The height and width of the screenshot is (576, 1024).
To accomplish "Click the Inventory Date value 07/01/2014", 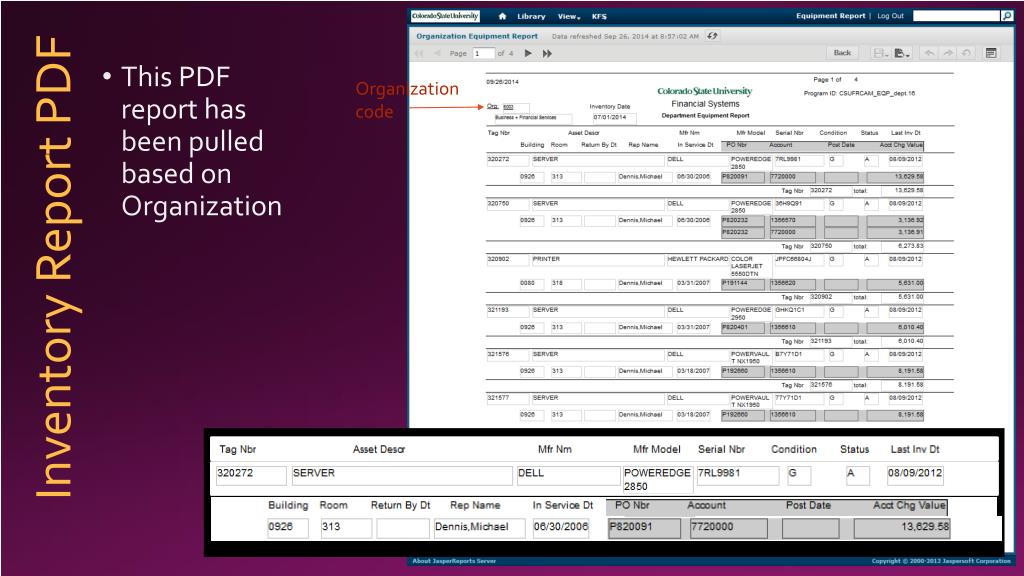I will coord(613,118).
